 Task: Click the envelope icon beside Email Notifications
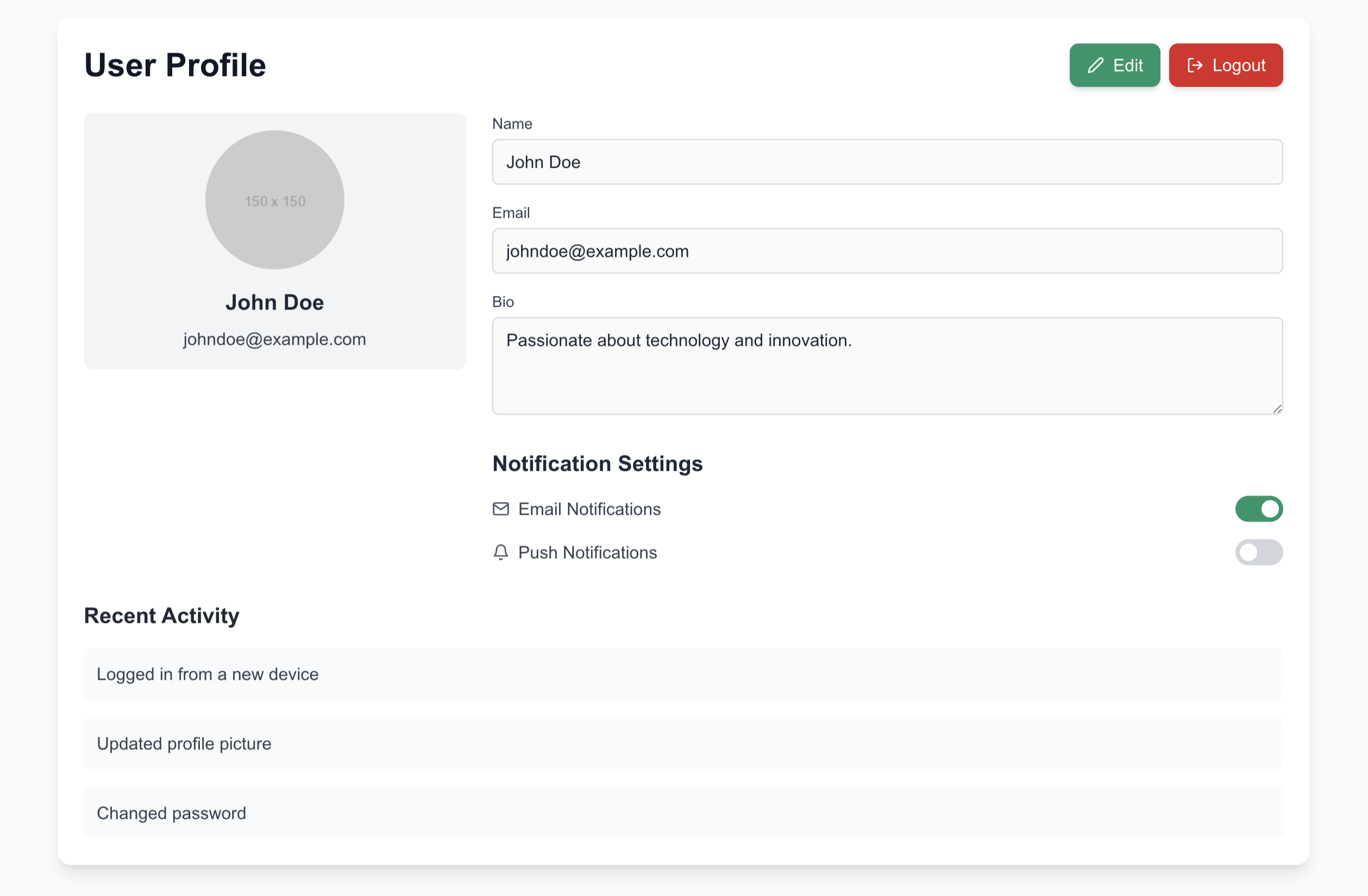point(501,509)
